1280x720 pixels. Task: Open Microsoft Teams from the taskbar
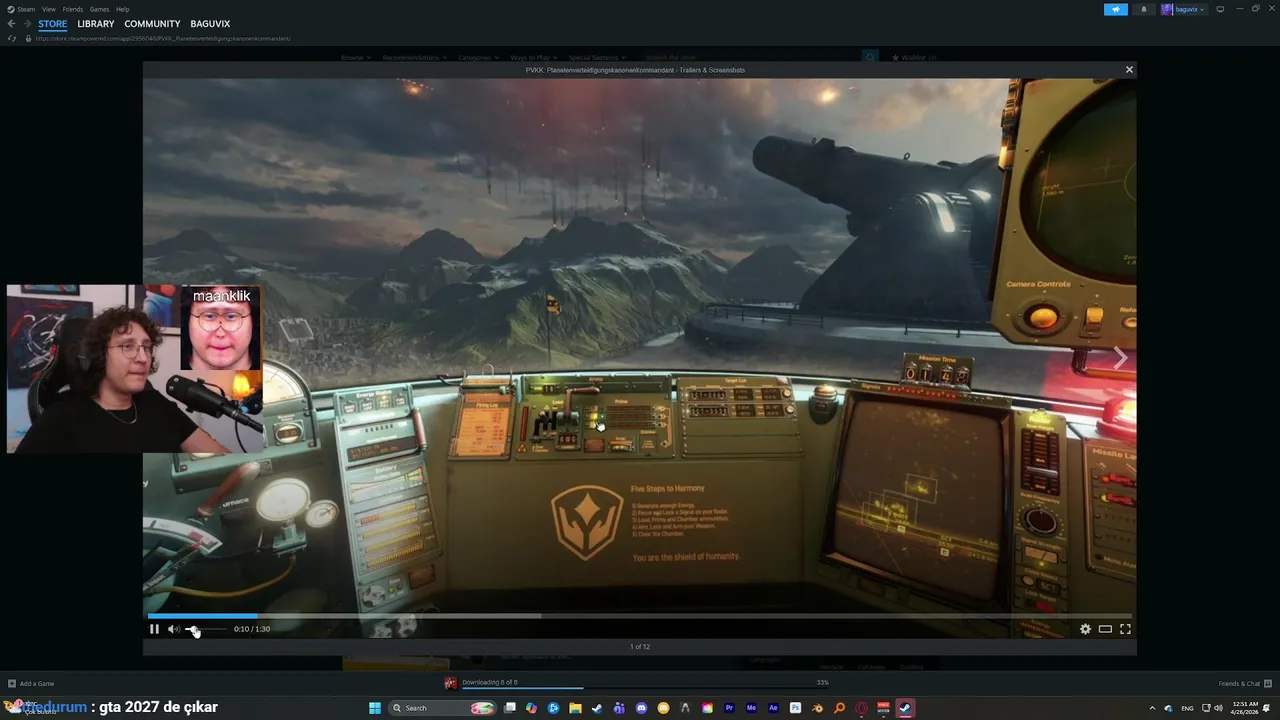point(619,708)
